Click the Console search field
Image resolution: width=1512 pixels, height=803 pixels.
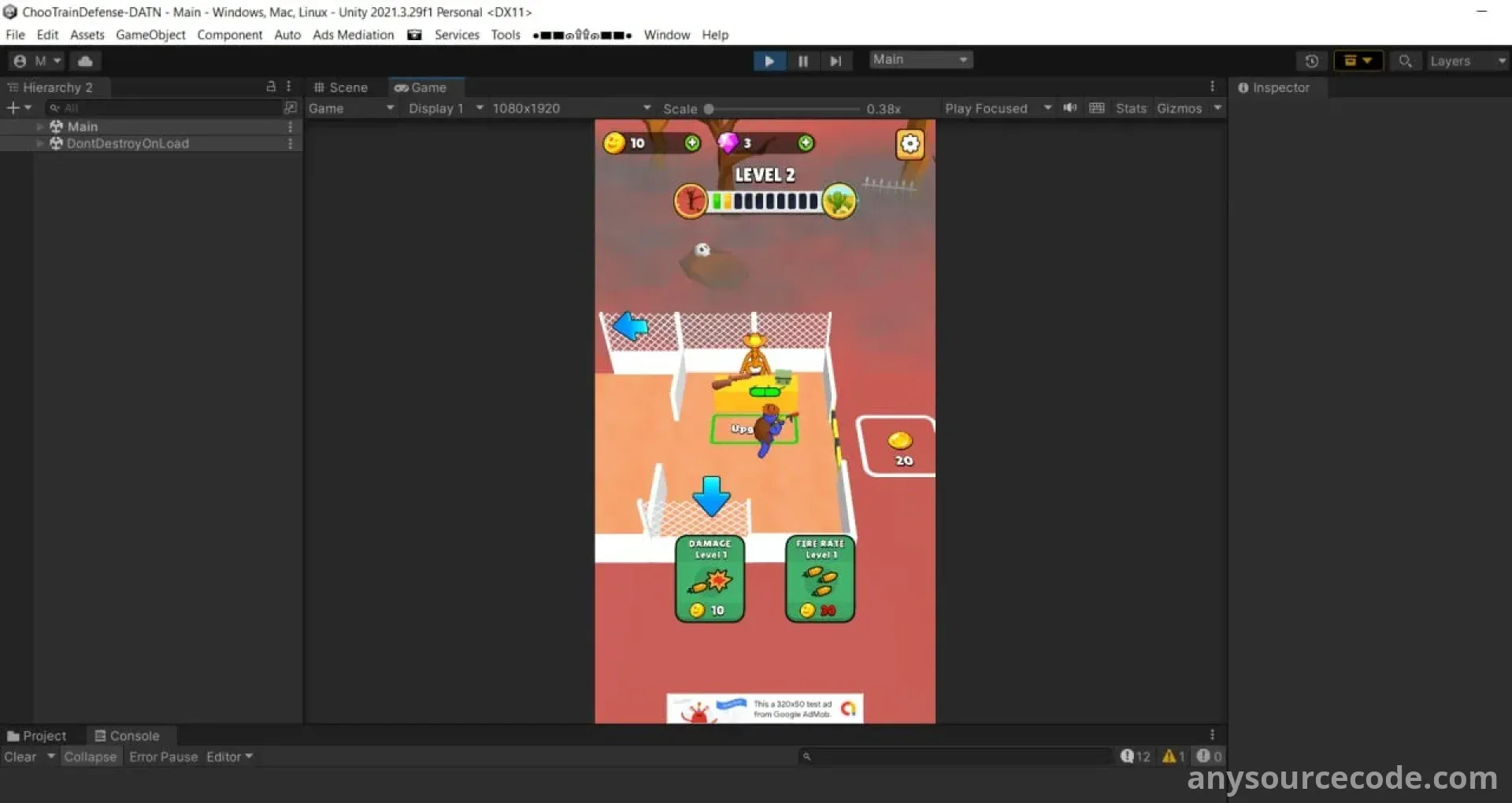click(957, 757)
